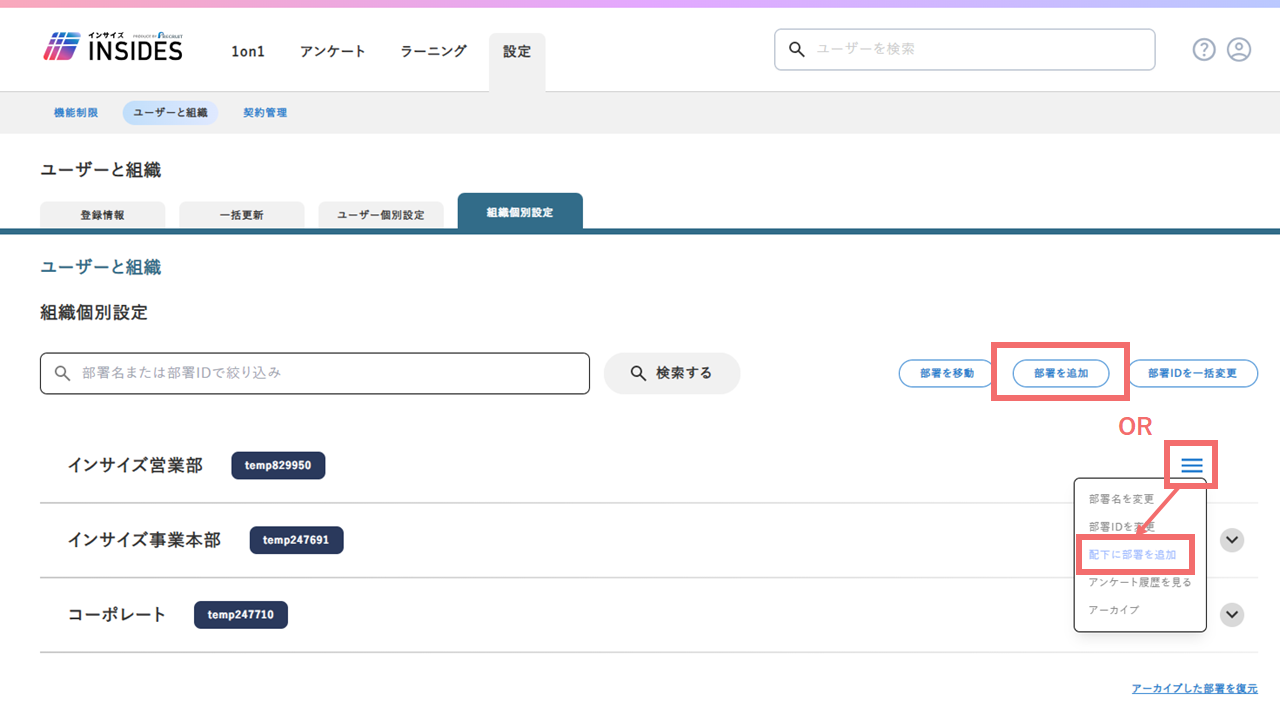Screen dimensions: 1281x720
Task: Select the 設定 top menu
Action: click(x=517, y=54)
